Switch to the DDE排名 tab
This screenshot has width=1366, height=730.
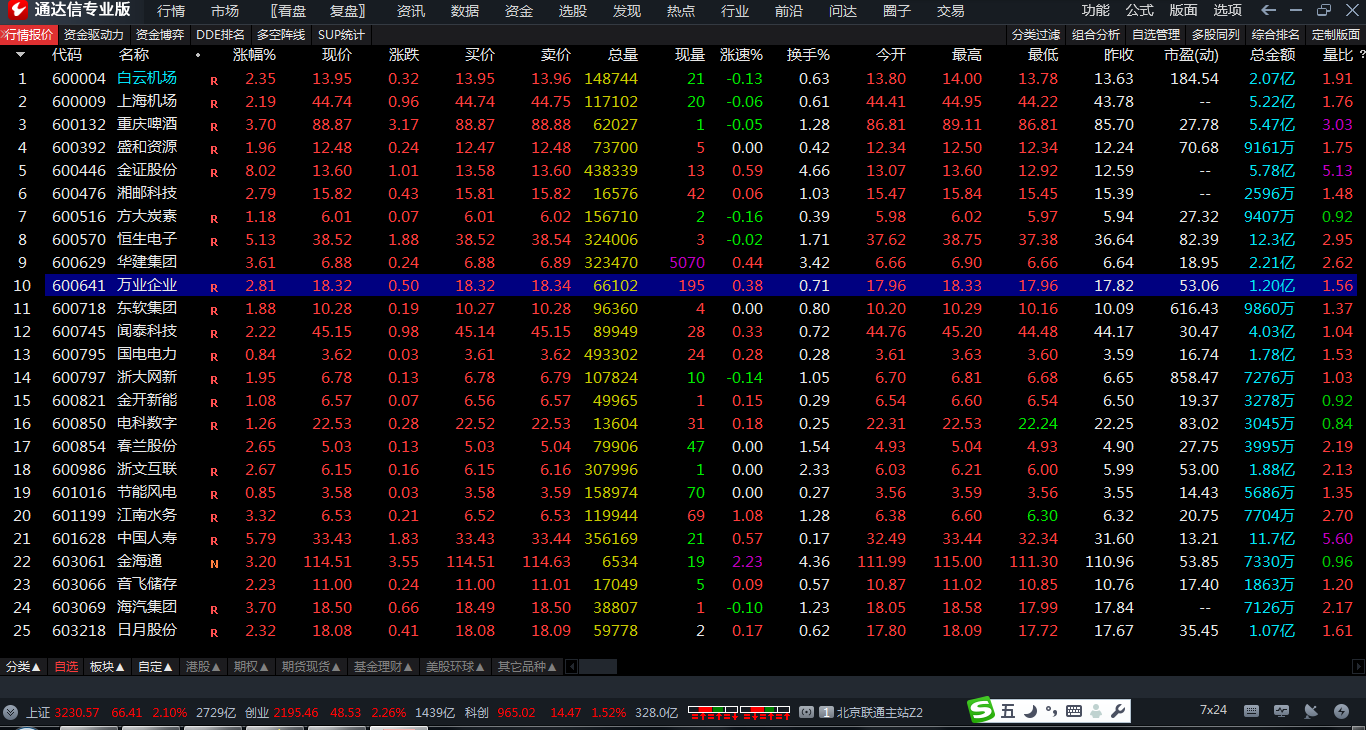click(220, 34)
